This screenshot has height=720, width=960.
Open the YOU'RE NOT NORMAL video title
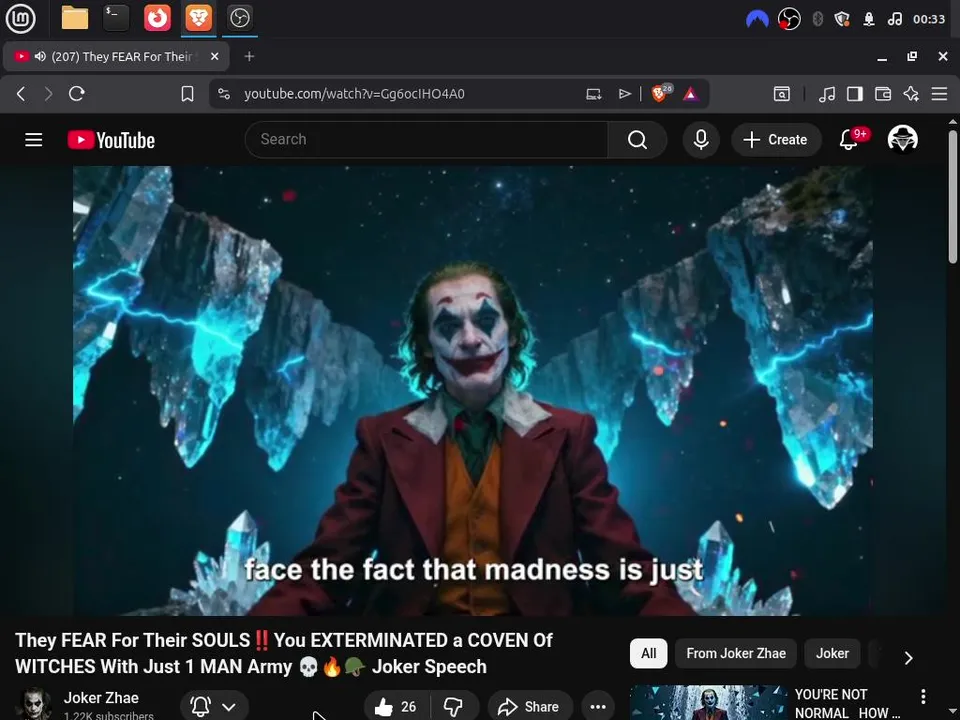point(847,703)
